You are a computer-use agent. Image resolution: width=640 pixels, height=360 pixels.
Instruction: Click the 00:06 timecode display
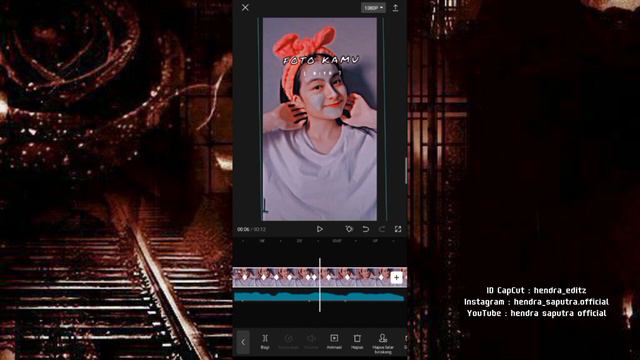[243, 229]
